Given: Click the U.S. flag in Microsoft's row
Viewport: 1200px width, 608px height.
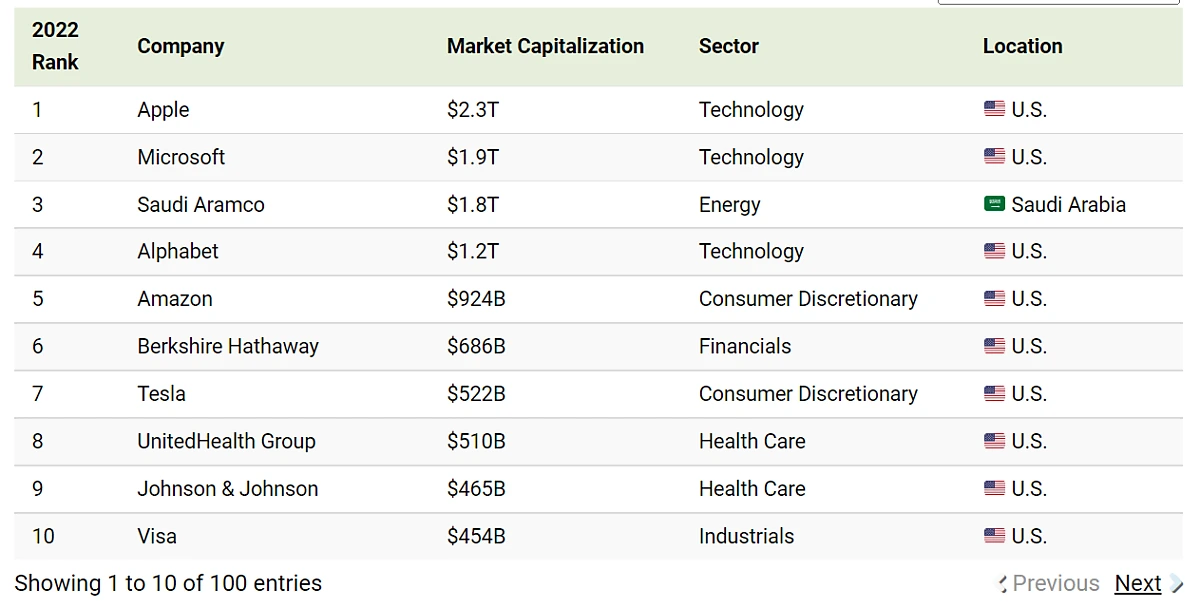Looking at the screenshot, I should 994,157.
